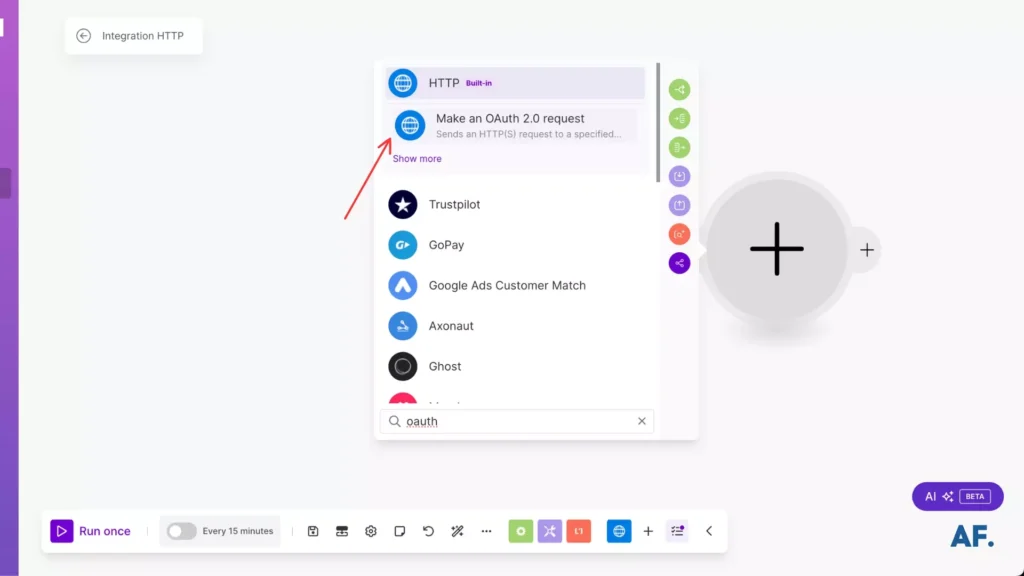This screenshot has height=576, width=1024.
Task: Click the HTTP globe icon in the header
Action: click(x=403, y=83)
